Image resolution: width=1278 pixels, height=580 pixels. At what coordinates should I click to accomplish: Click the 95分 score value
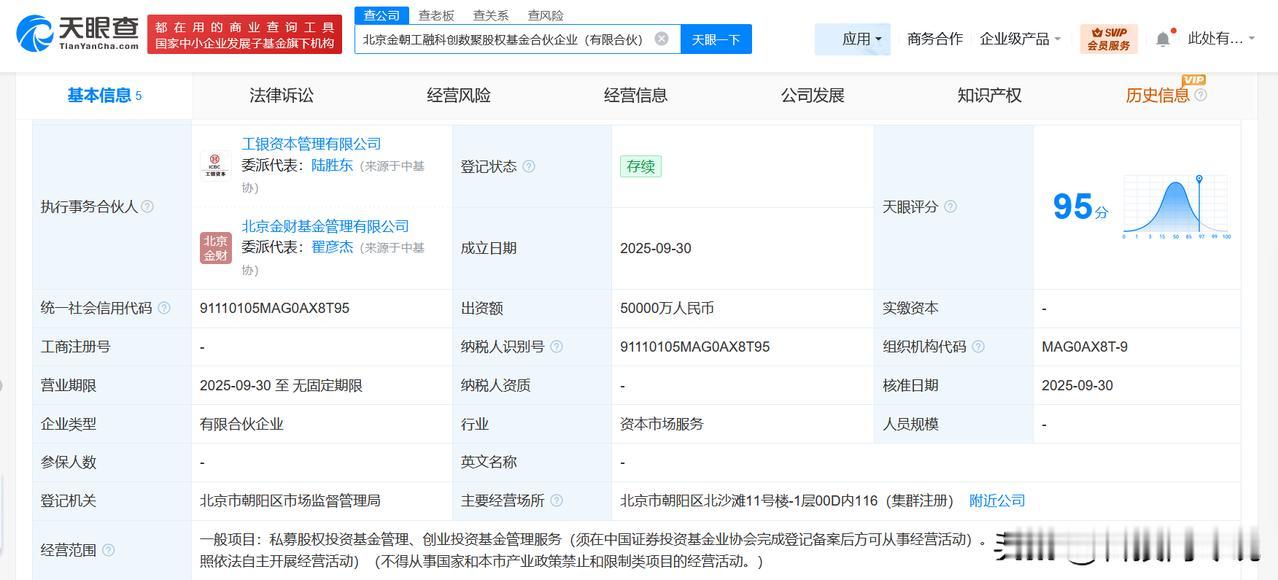(x=1080, y=206)
